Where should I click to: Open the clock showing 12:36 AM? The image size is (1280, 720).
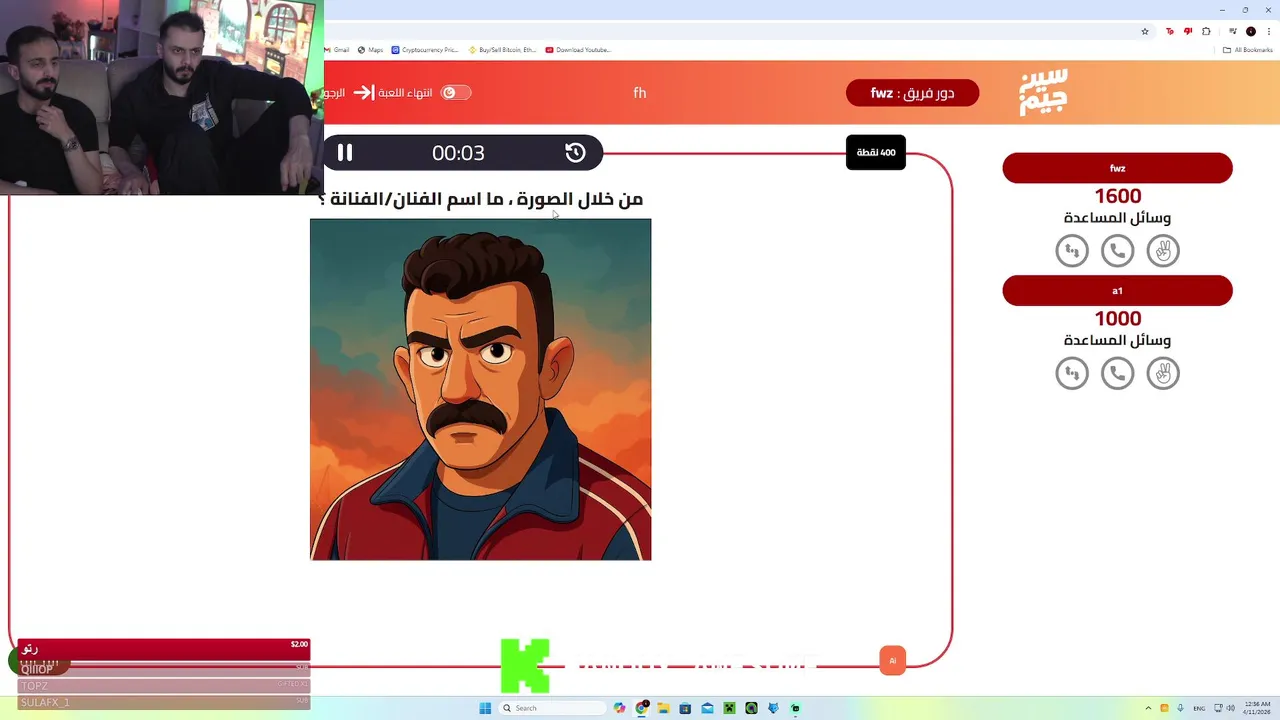(1257, 708)
